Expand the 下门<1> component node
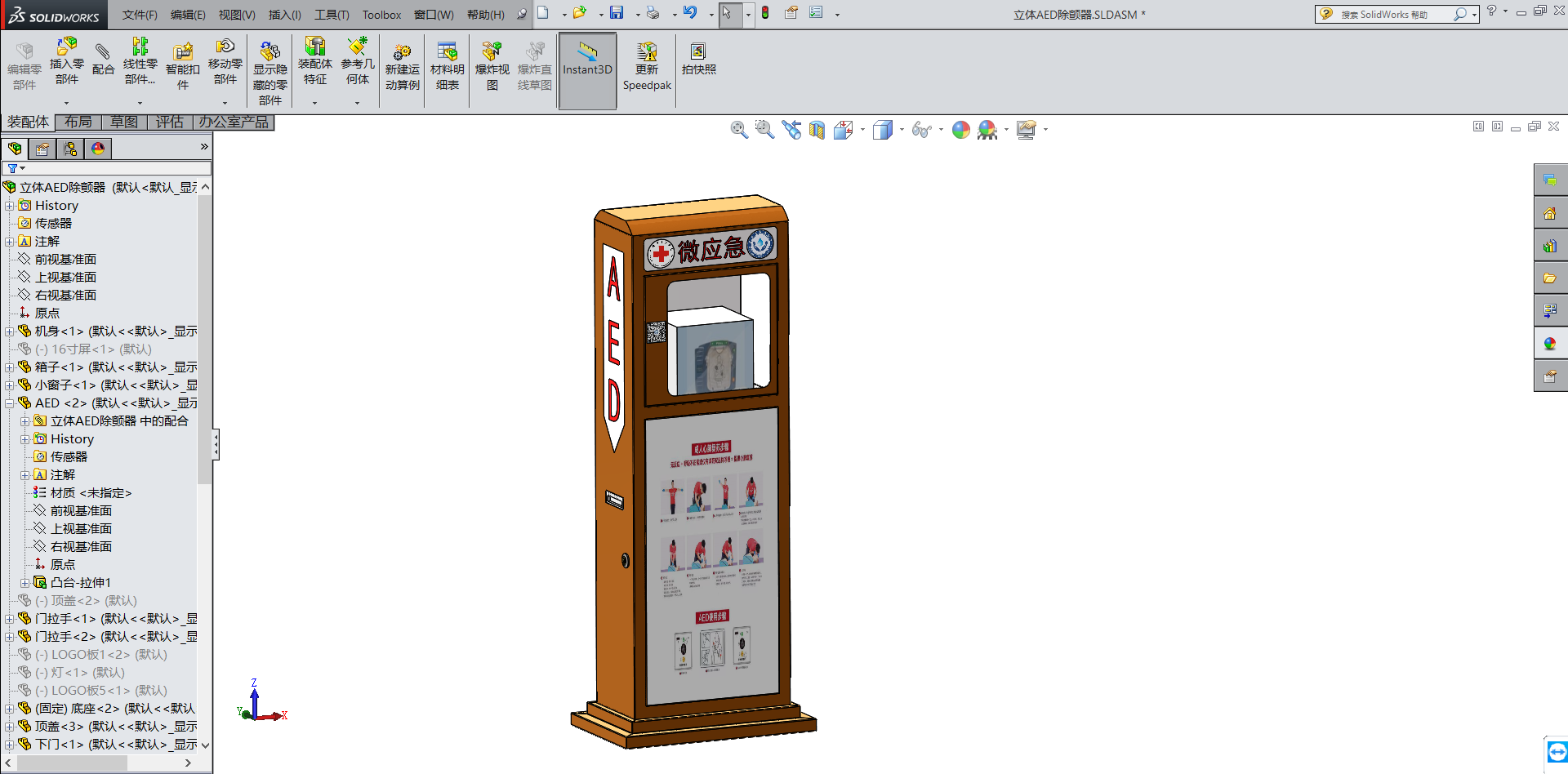 pos(9,745)
